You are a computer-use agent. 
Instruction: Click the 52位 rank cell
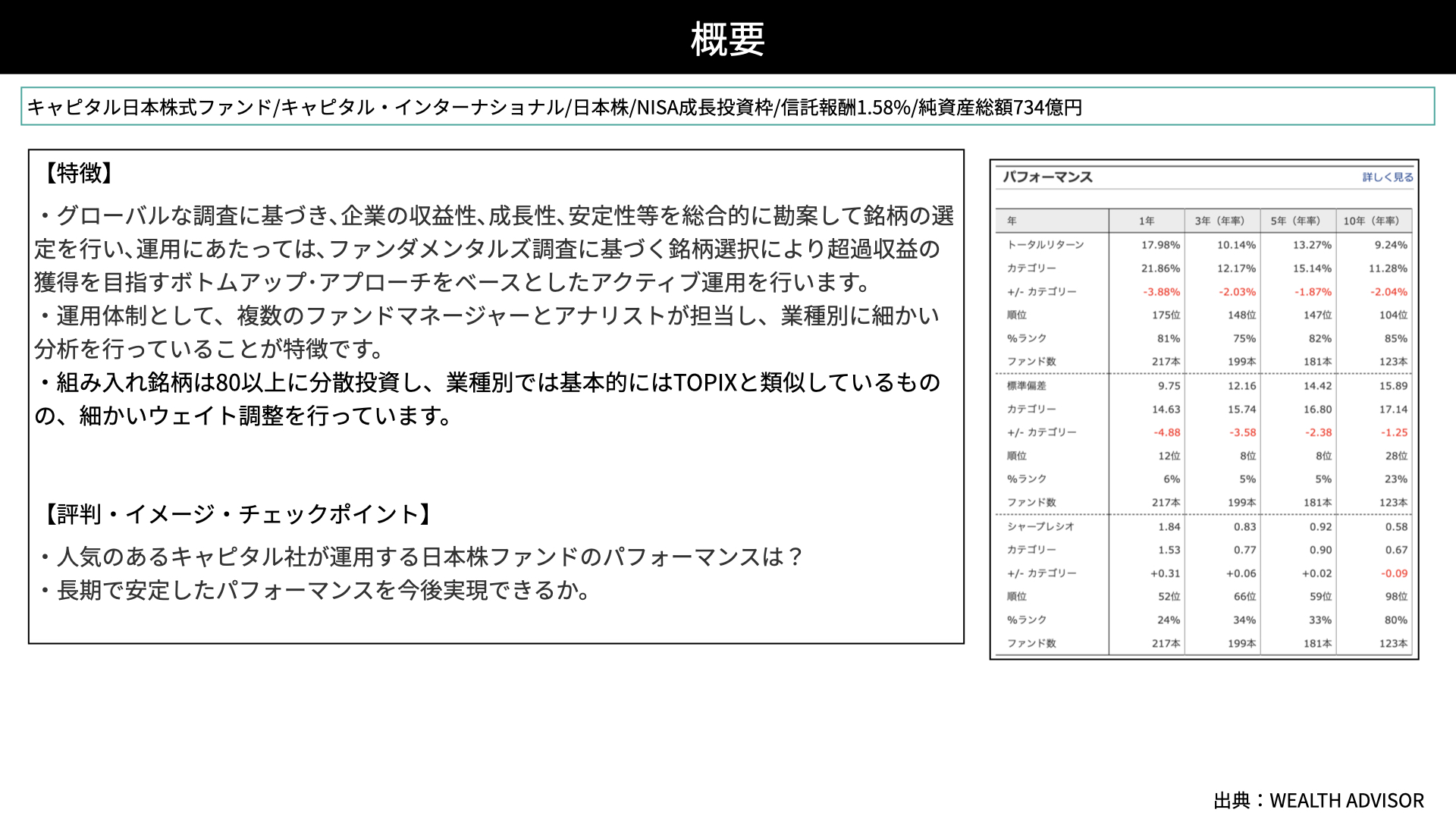click(1169, 597)
